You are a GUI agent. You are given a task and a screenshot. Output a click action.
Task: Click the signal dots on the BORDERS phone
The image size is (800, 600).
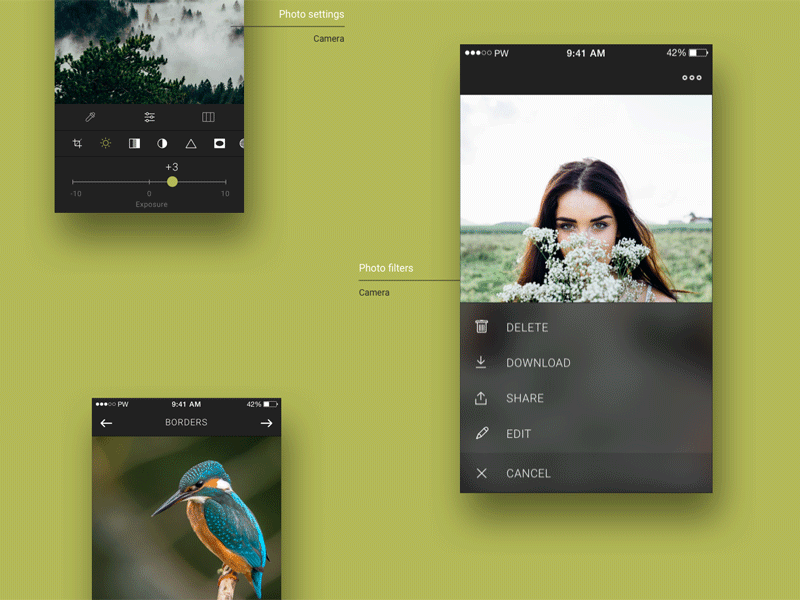pyautogui.click(x=105, y=404)
